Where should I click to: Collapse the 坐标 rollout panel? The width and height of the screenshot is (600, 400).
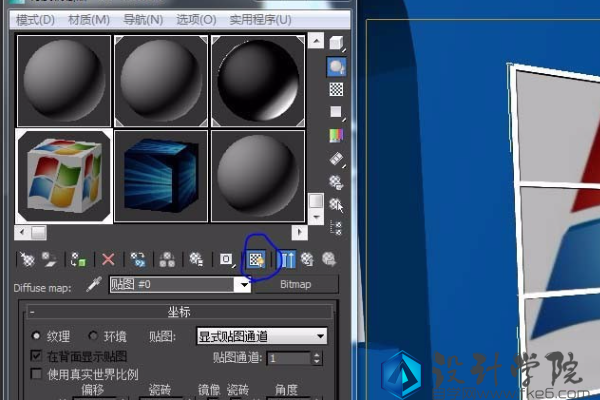click(180, 312)
